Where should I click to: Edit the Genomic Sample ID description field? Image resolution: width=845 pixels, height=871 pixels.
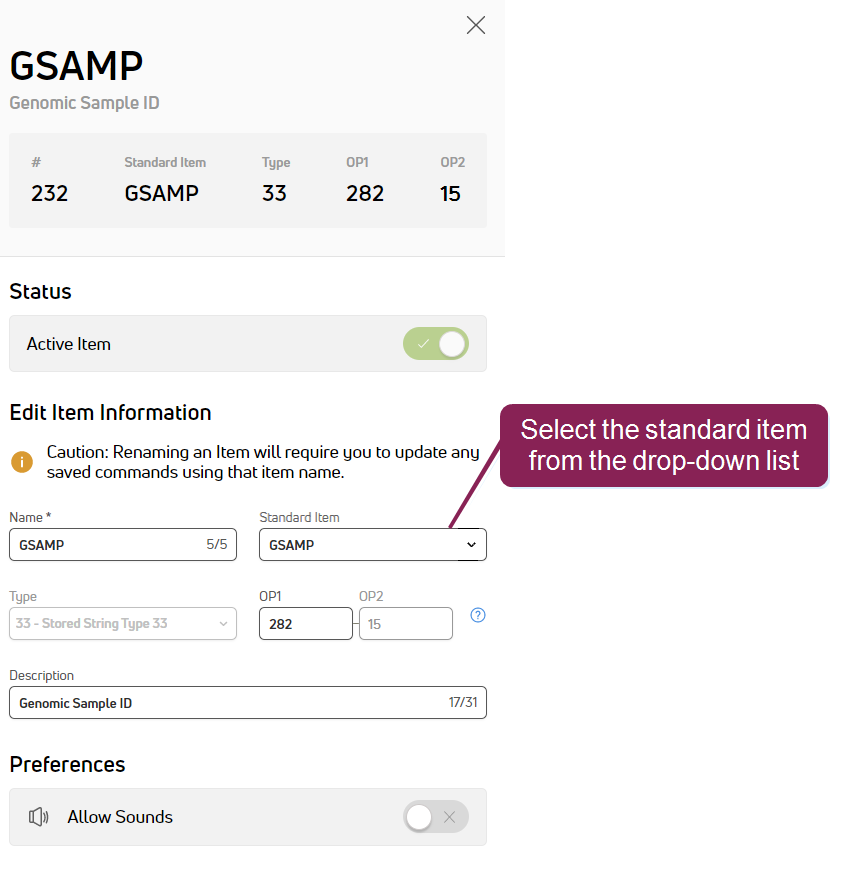[230, 703]
